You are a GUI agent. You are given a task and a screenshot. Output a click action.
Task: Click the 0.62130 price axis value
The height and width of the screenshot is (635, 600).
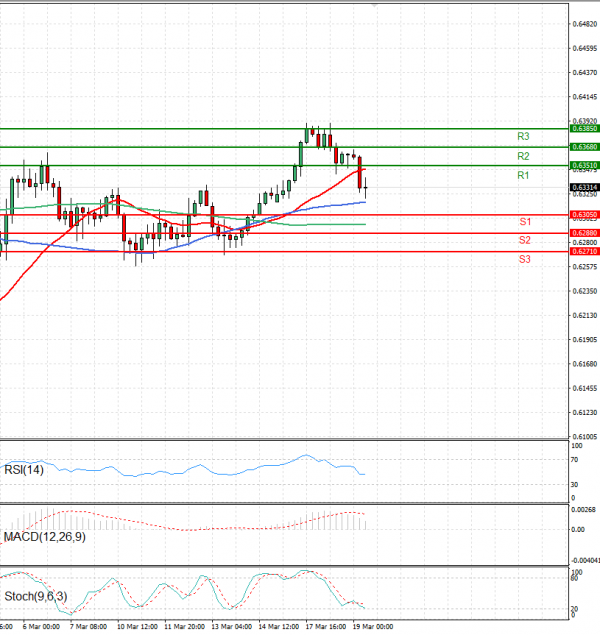585,315
